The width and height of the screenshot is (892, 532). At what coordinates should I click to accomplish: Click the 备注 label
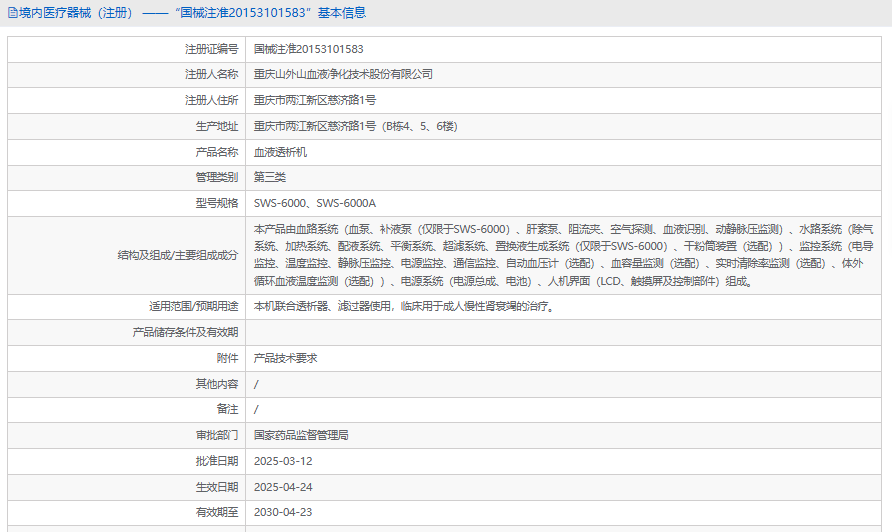tap(228, 409)
